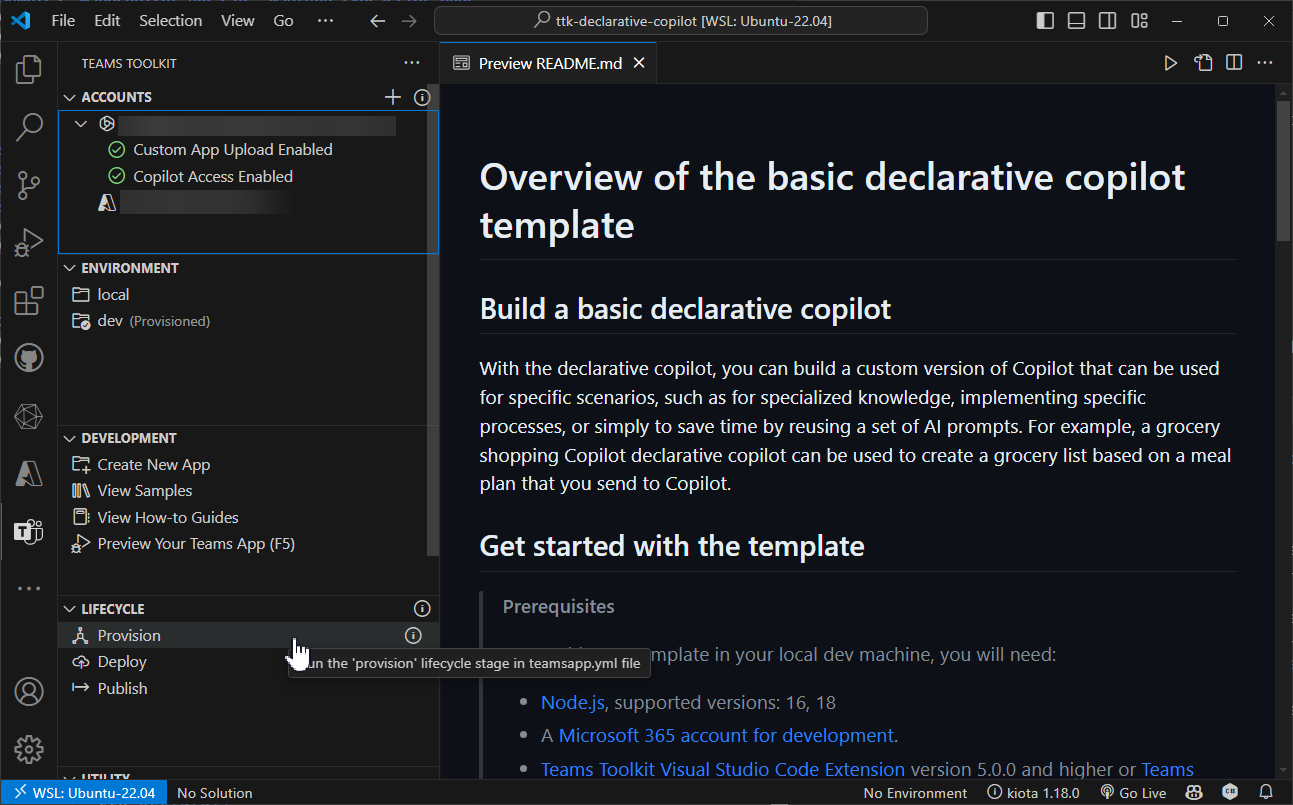Viewport: 1293px width, 805px height.
Task: Click Create New App
Action: [248, 465]
